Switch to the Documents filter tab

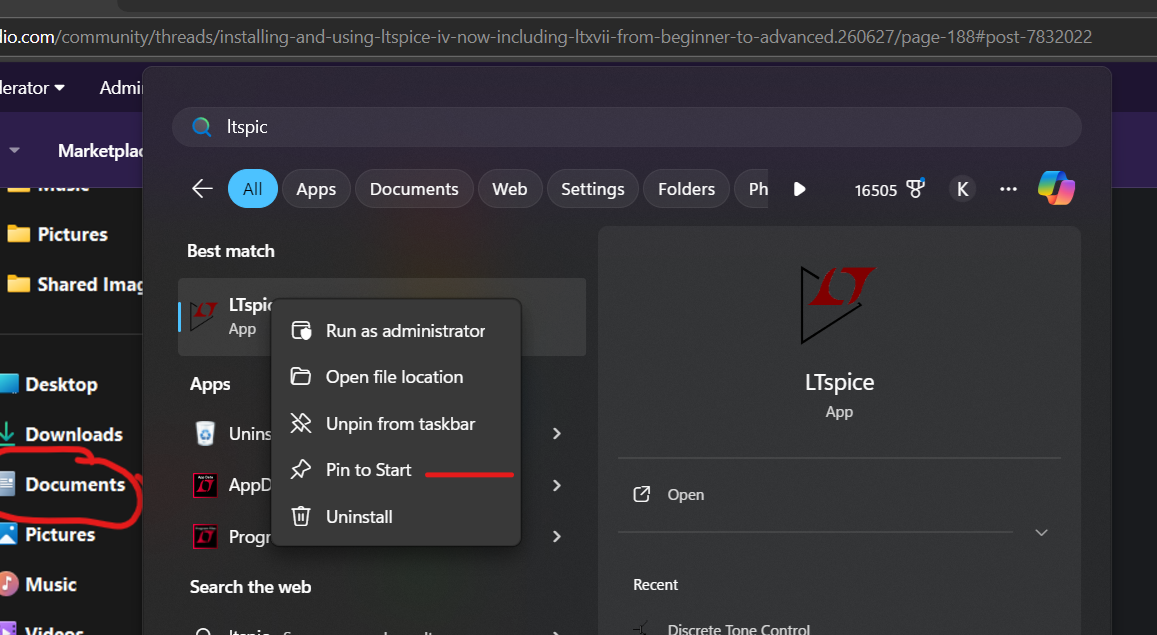(414, 189)
